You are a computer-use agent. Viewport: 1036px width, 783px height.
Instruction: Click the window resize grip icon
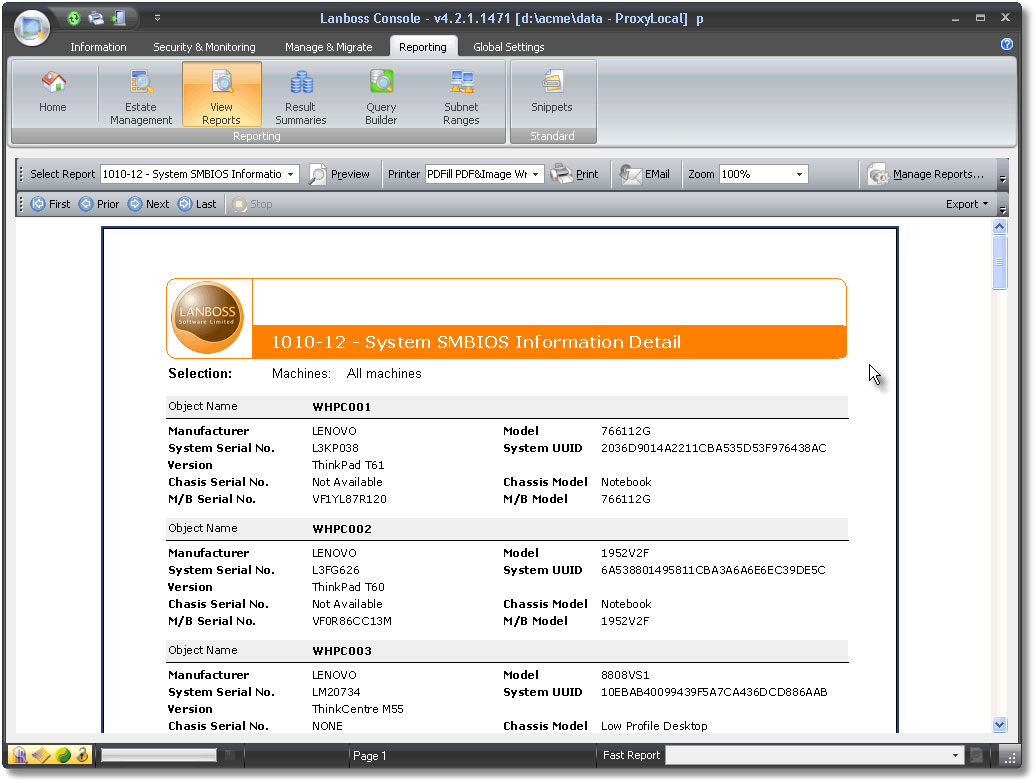coord(1009,757)
